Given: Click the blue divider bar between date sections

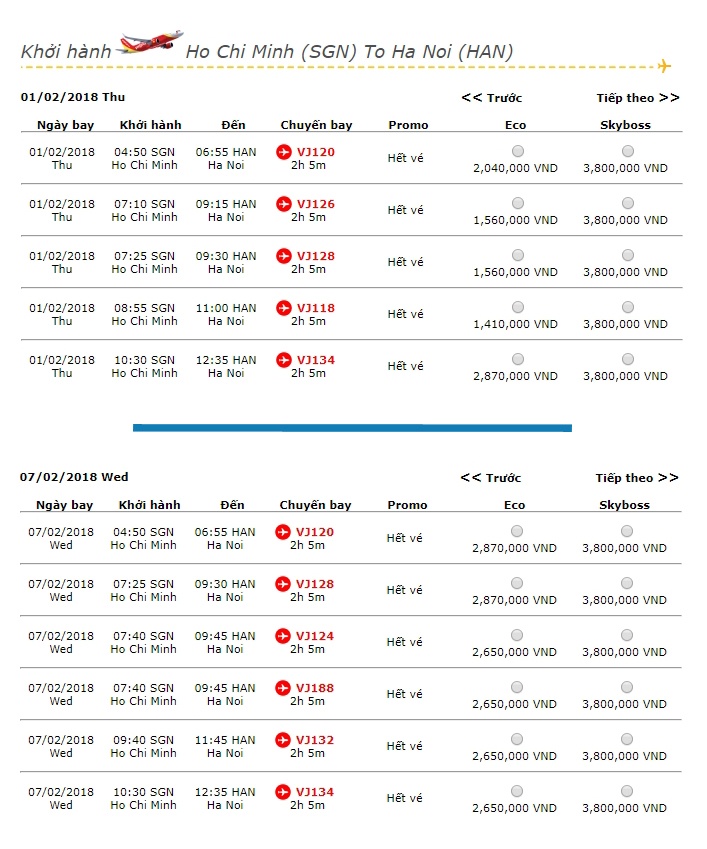Looking at the screenshot, I should pos(352,428).
